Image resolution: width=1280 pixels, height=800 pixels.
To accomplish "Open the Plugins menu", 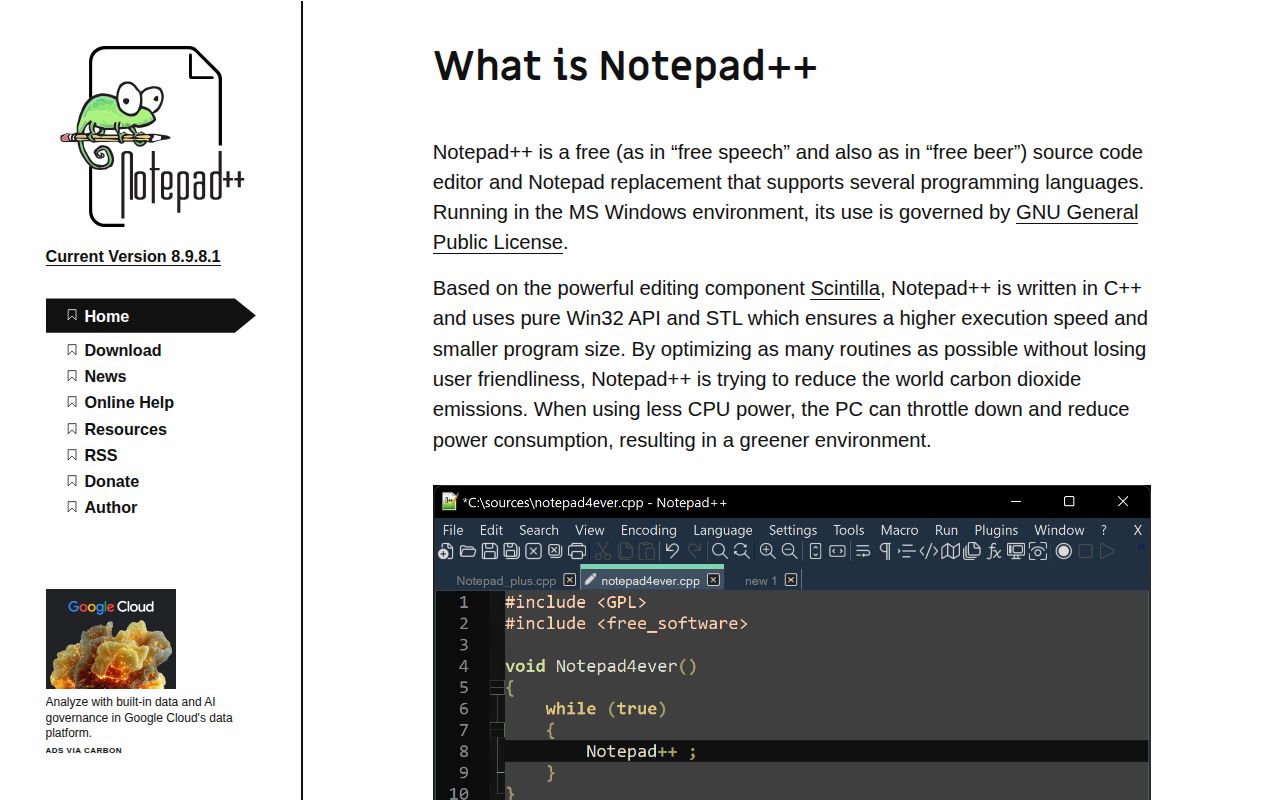I will [996, 530].
